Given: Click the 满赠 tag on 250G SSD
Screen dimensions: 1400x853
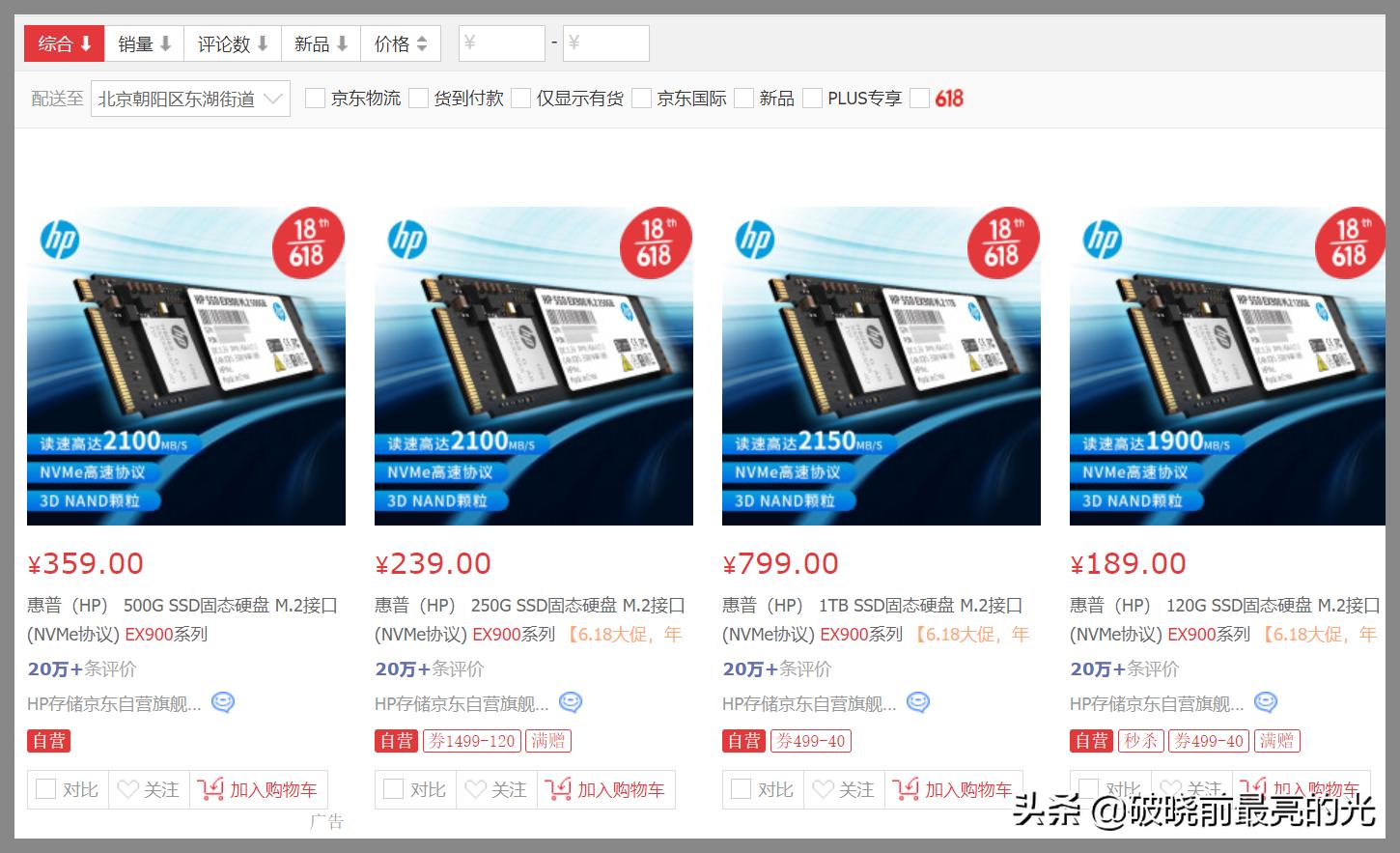Looking at the screenshot, I should [548, 741].
